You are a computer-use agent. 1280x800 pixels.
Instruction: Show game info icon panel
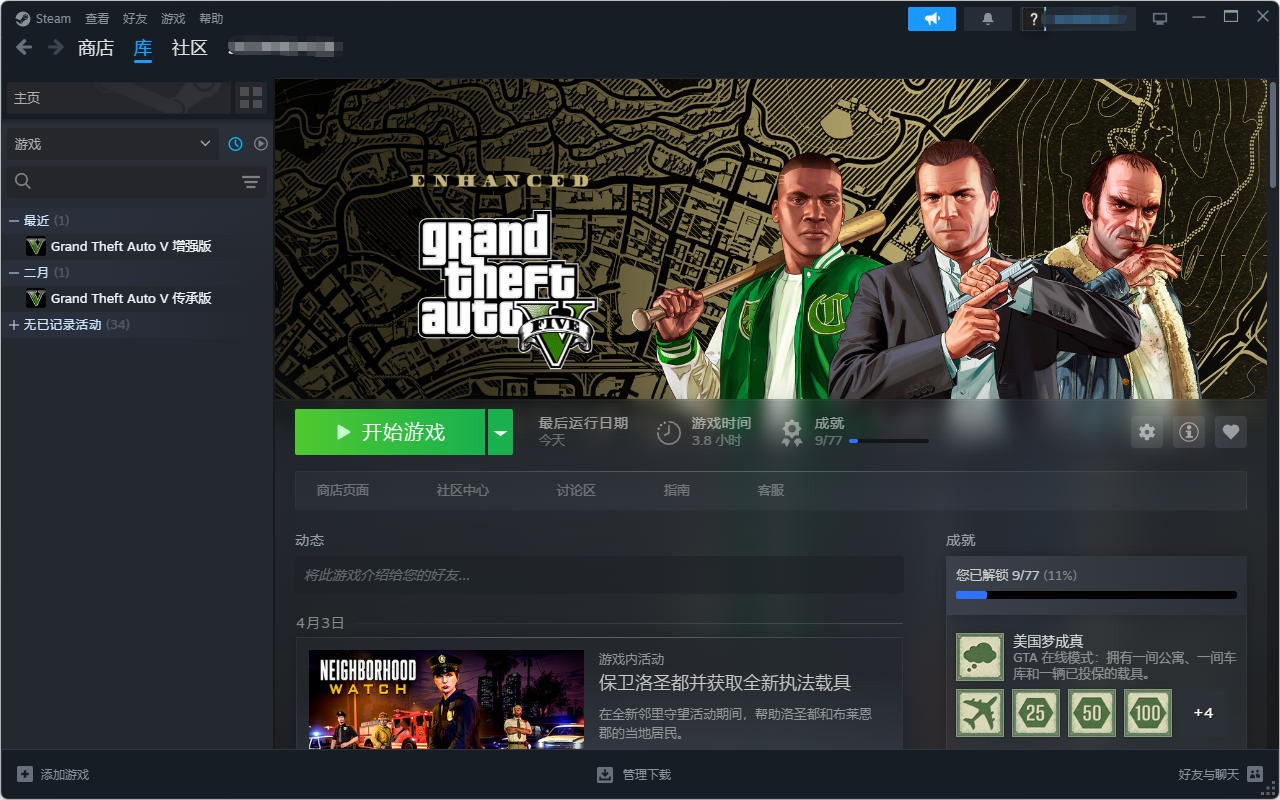pyautogui.click(x=1188, y=432)
